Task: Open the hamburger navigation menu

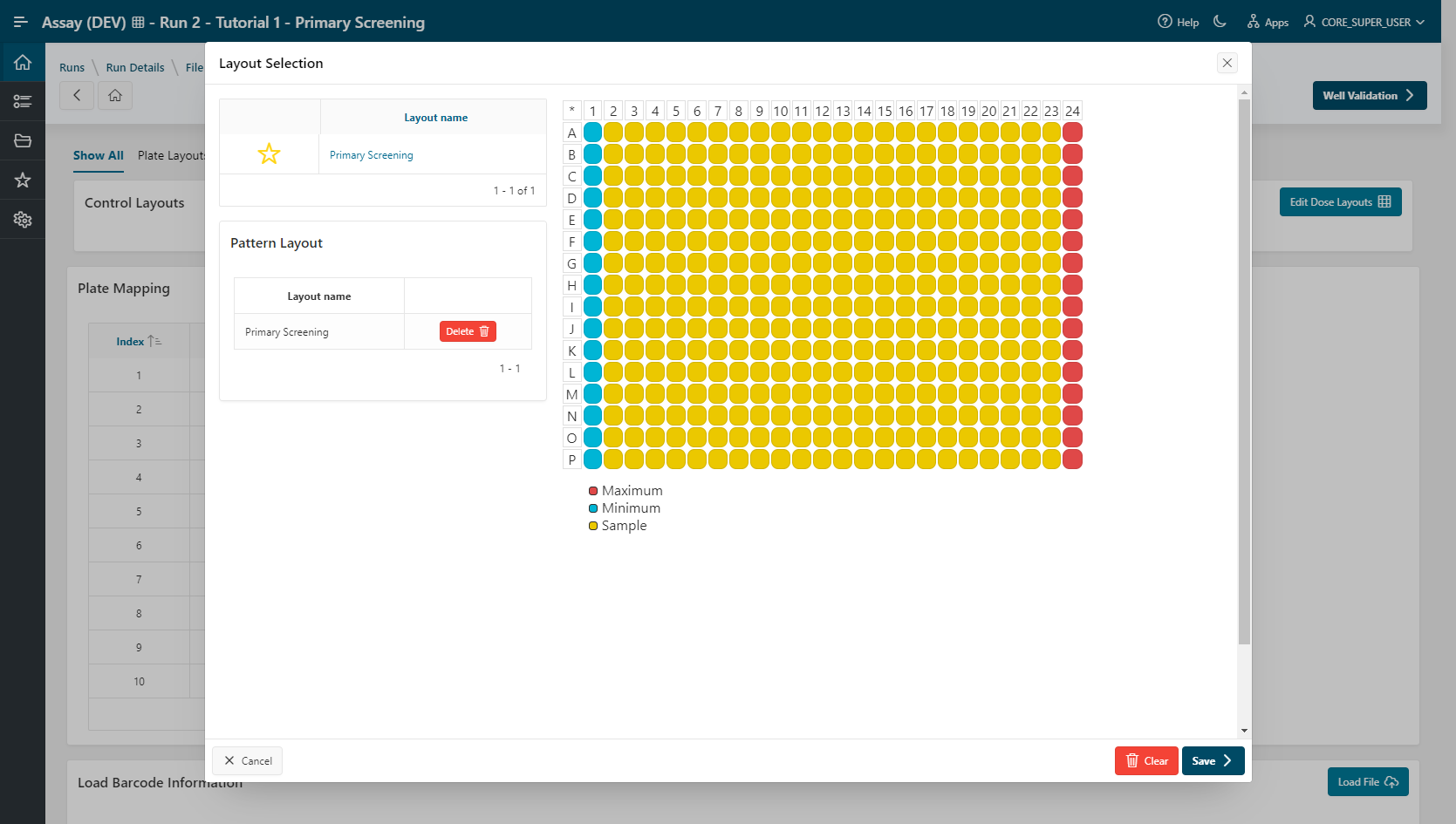Action: tap(21, 22)
